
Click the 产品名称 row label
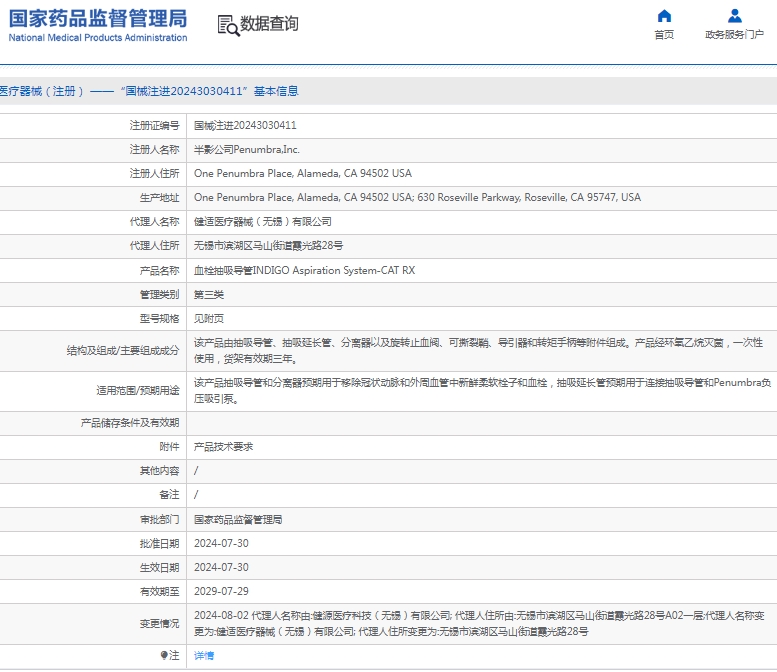coord(159,271)
